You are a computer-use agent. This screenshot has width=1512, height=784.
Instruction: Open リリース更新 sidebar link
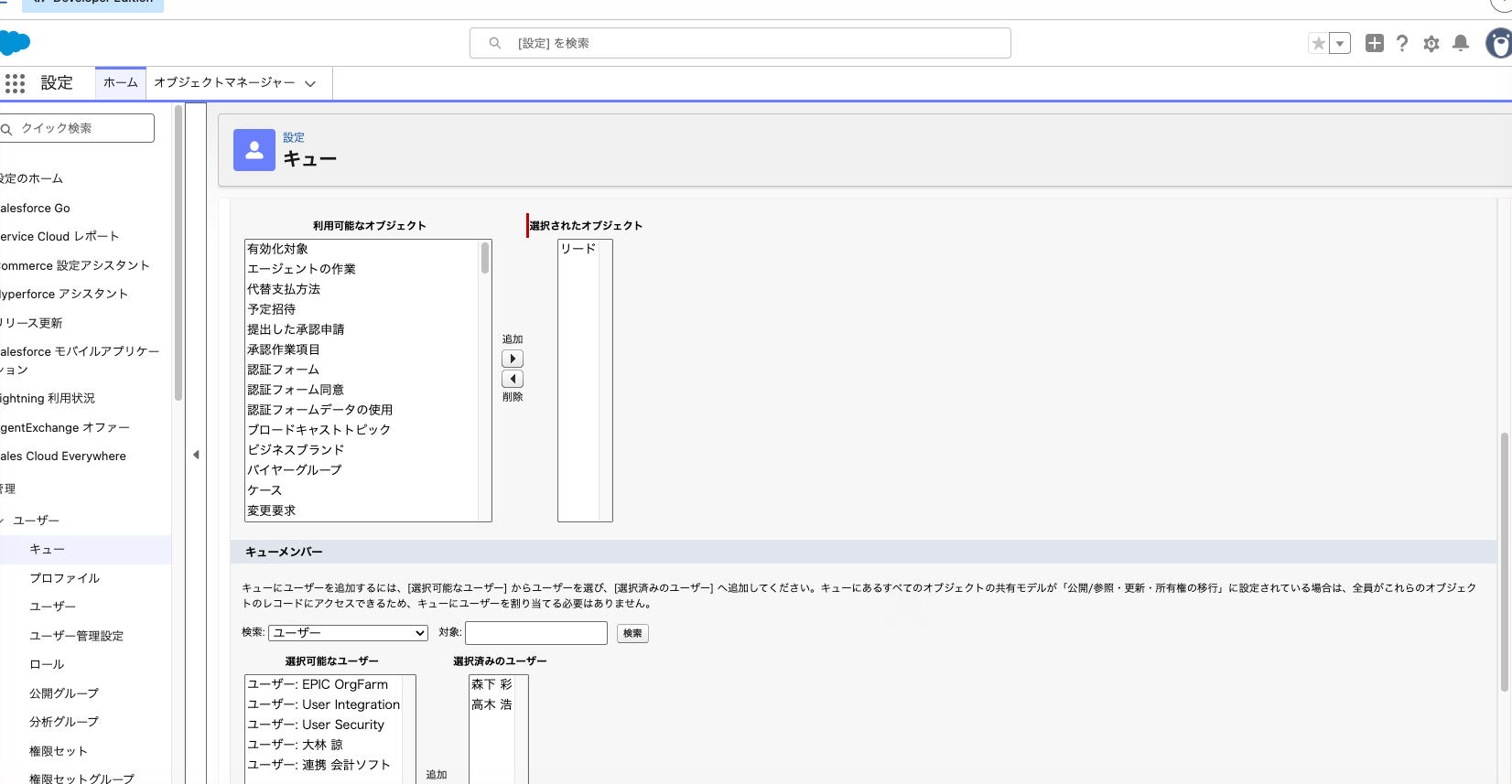click(x=31, y=323)
